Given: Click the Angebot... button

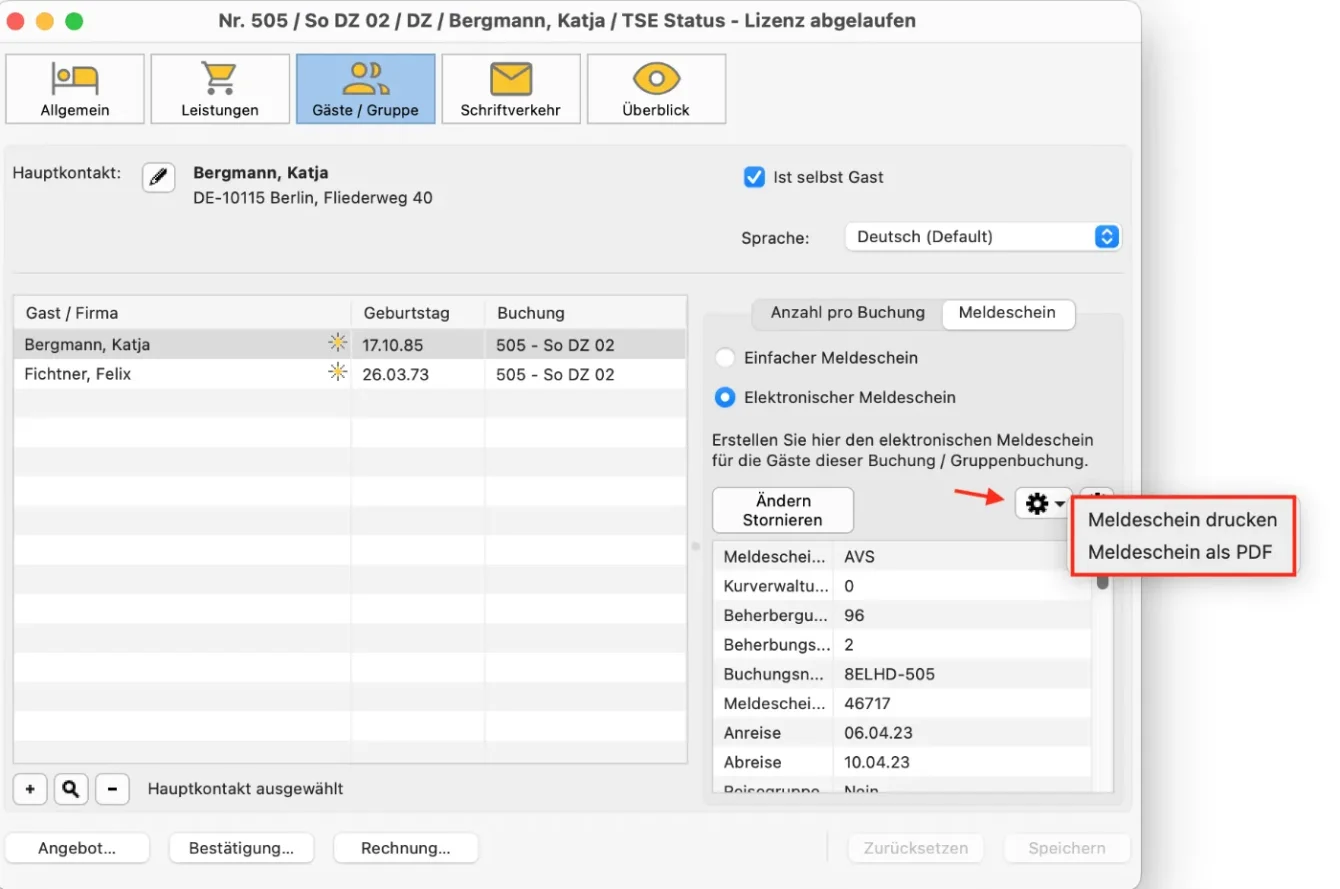Looking at the screenshot, I should tap(77, 848).
